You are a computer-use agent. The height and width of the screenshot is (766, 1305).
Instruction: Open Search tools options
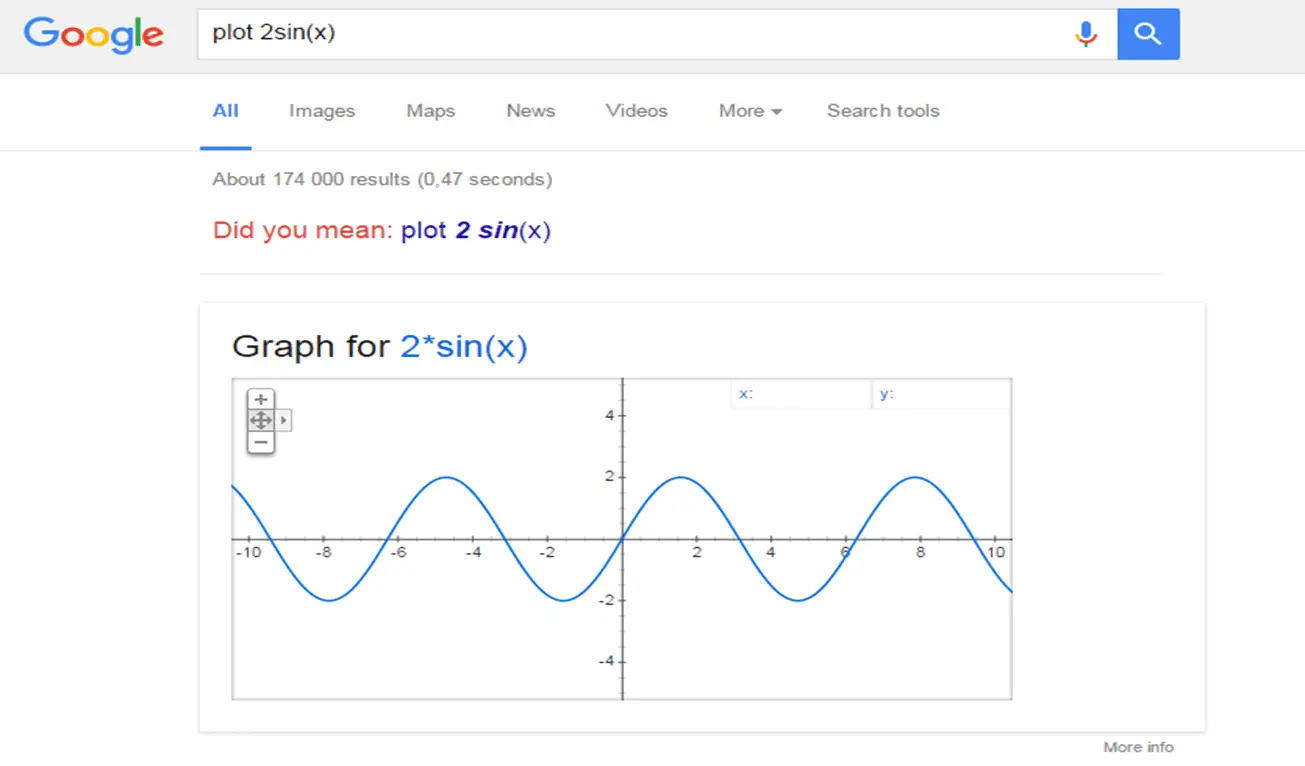click(x=883, y=111)
